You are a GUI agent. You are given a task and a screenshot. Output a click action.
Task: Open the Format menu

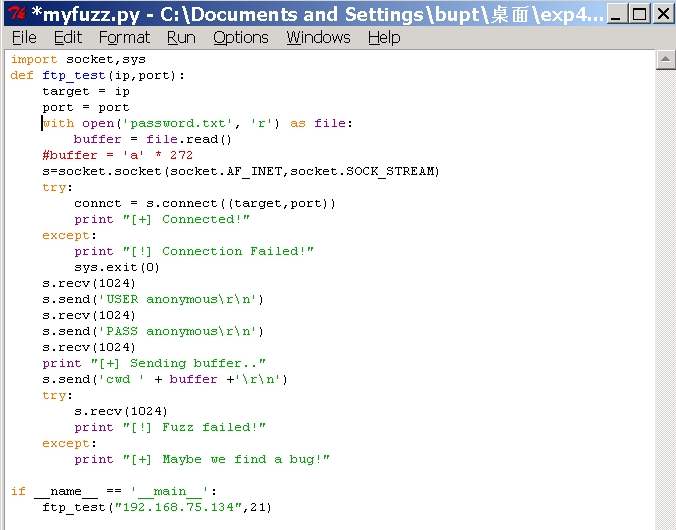coord(123,37)
